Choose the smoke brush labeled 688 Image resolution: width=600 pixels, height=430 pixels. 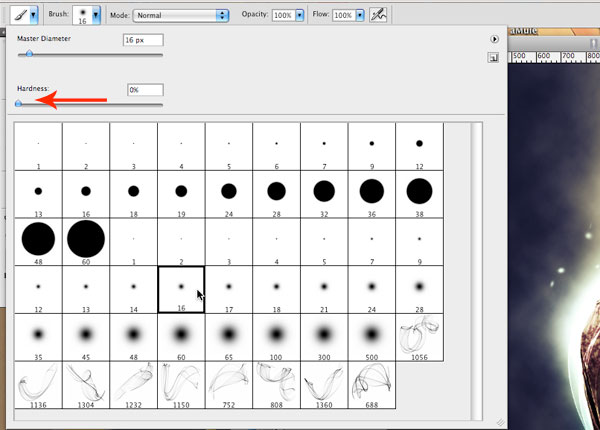(372, 385)
